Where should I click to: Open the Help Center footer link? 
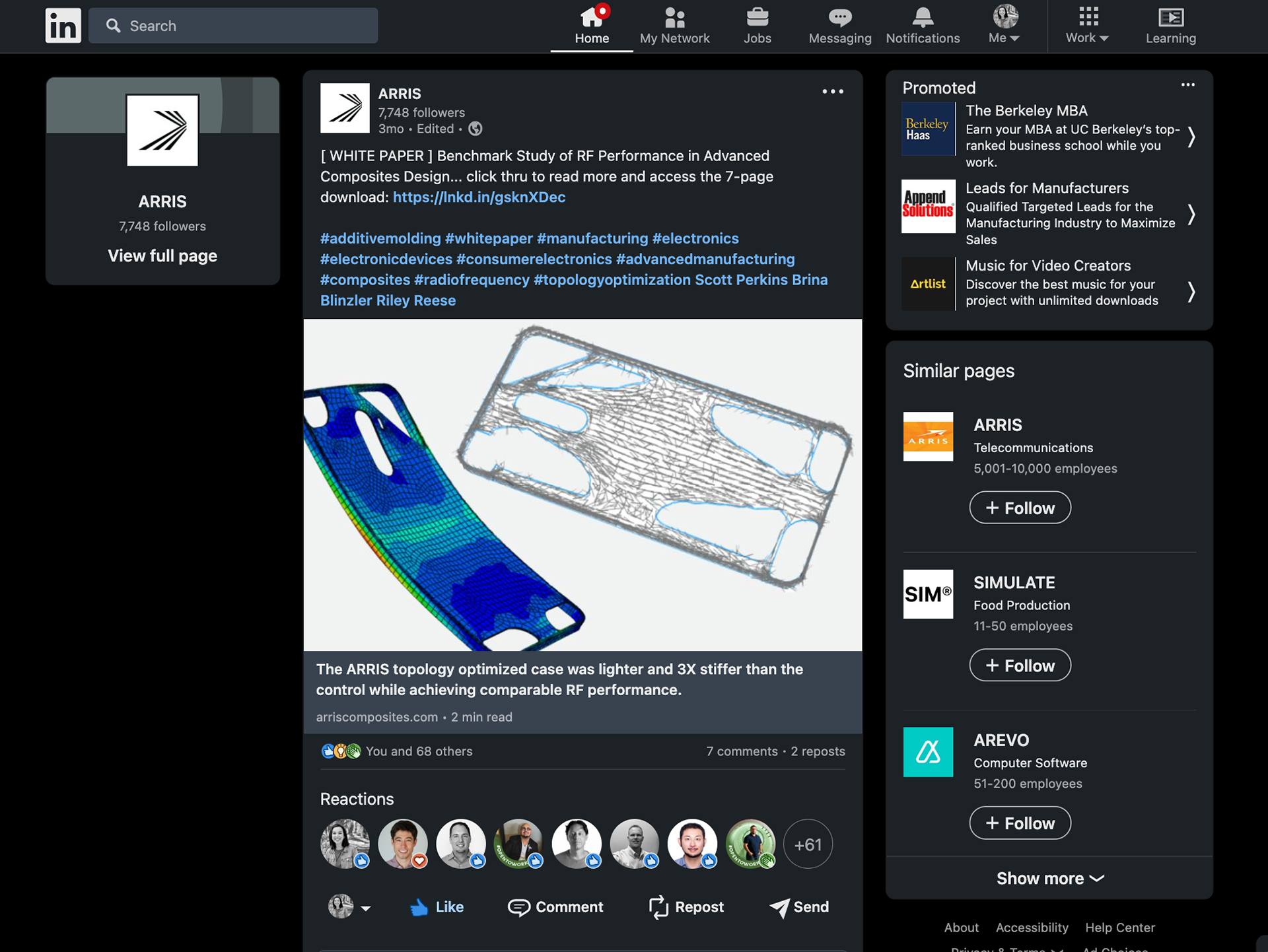[1120, 928]
